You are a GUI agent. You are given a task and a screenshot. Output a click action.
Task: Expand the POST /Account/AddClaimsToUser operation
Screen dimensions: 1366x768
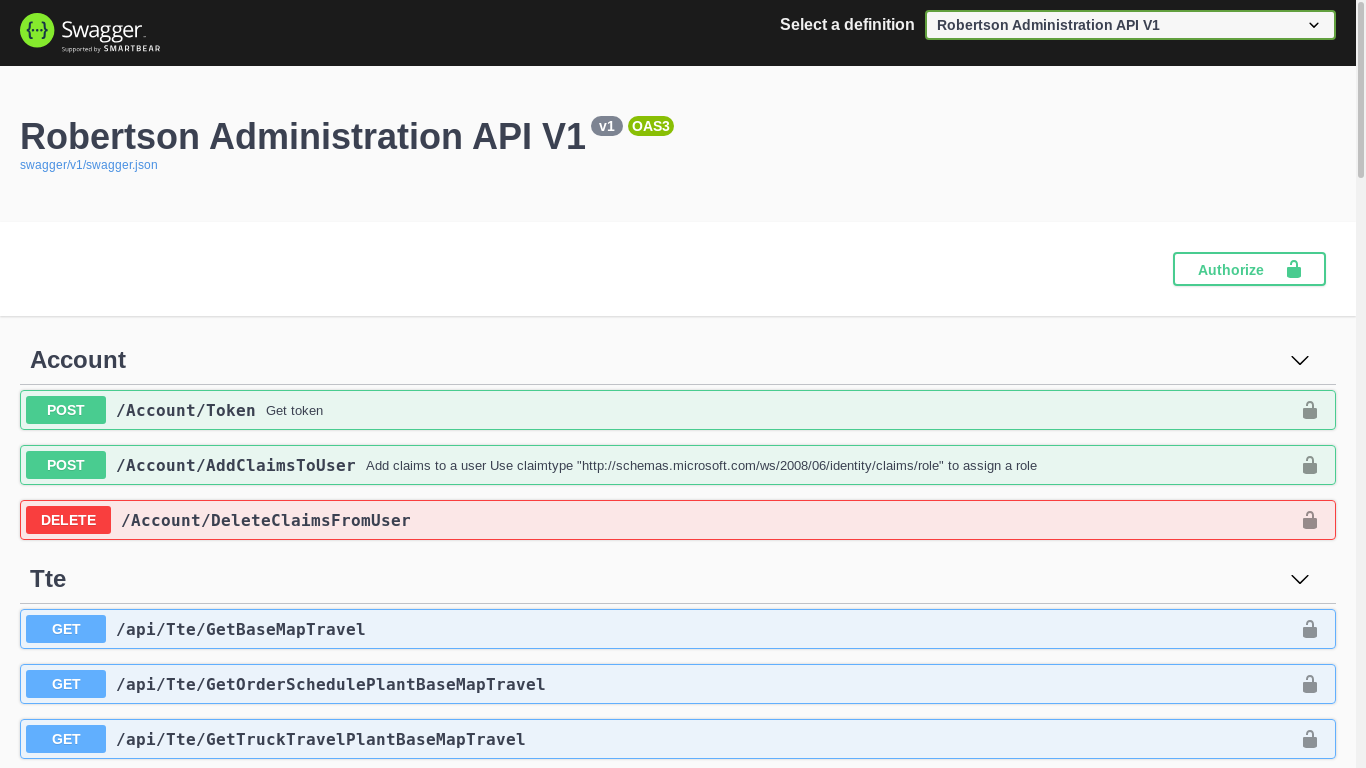click(x=678, y=465)
